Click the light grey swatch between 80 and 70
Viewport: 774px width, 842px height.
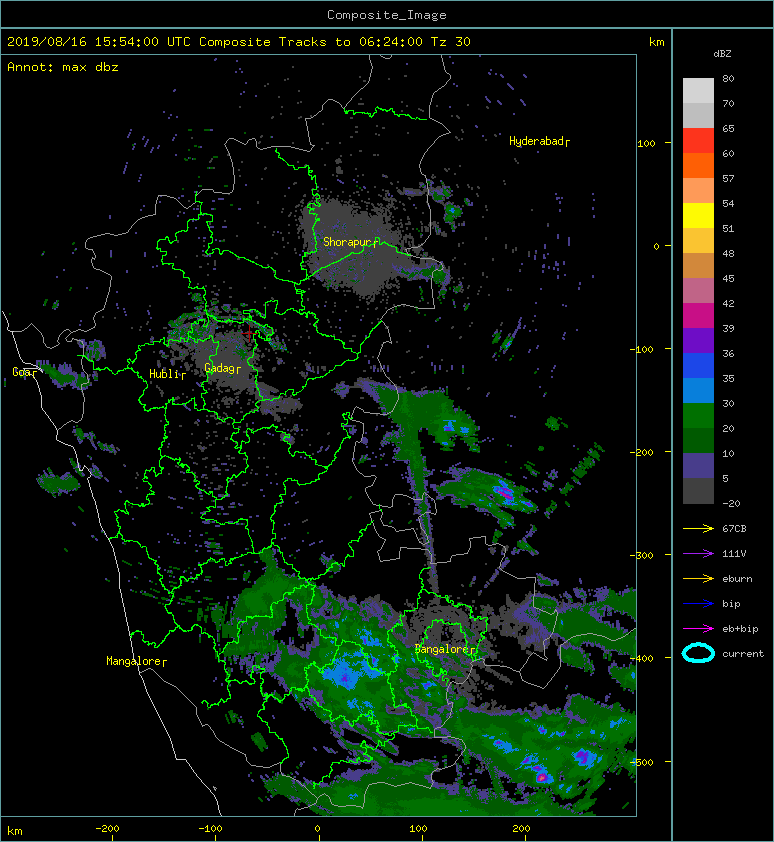tap(698, 90)
